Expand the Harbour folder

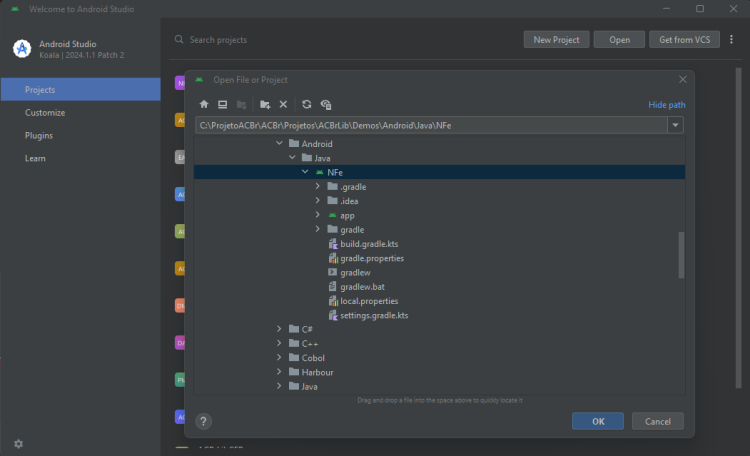(x=279, y=372)
